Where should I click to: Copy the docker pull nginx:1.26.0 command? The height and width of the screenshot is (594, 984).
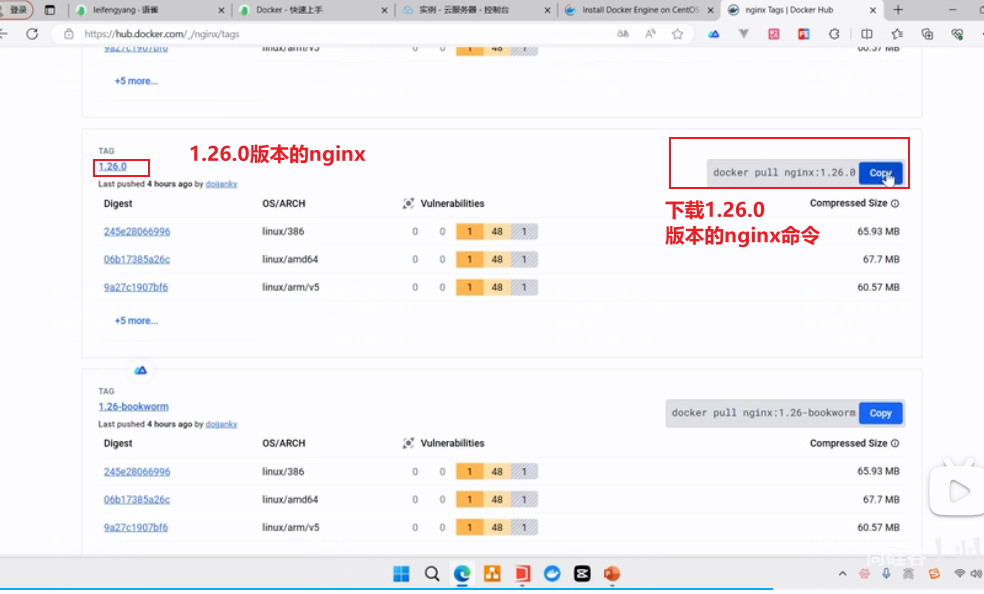[880, 172]
